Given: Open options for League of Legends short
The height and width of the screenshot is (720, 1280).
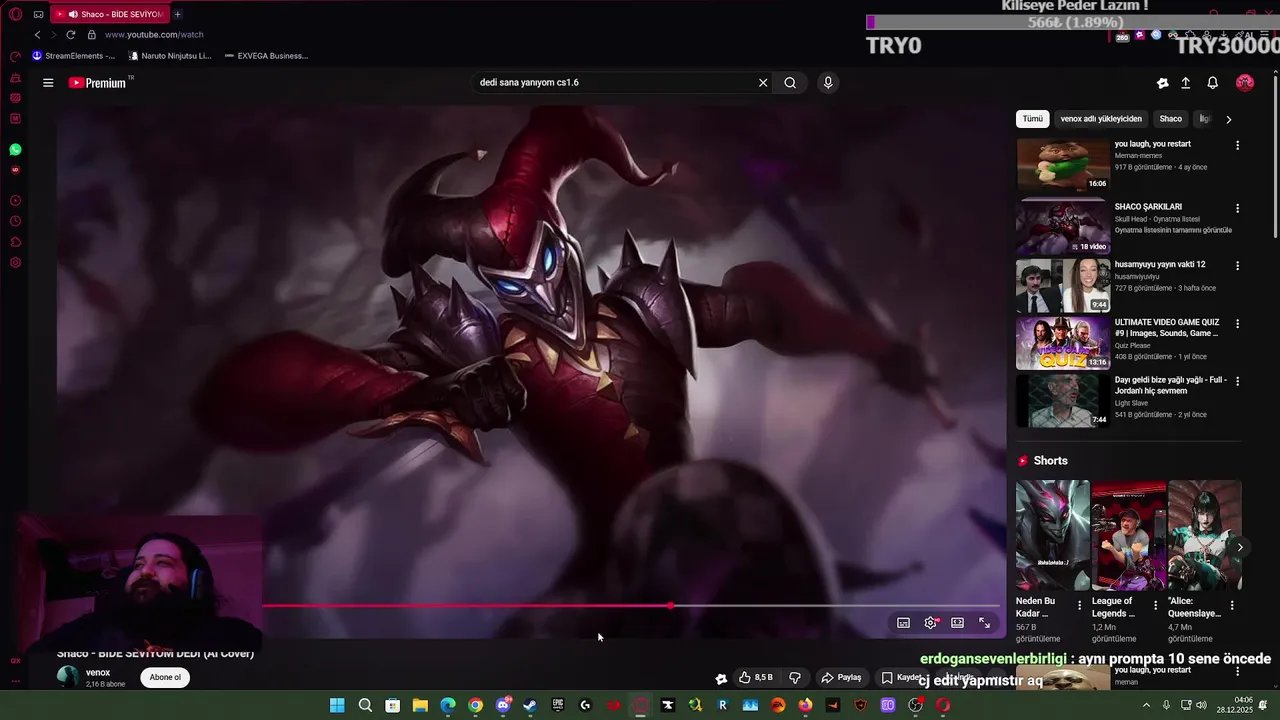Looking at the screenshot, I should pyautogui.click(x=1155, y=605).
